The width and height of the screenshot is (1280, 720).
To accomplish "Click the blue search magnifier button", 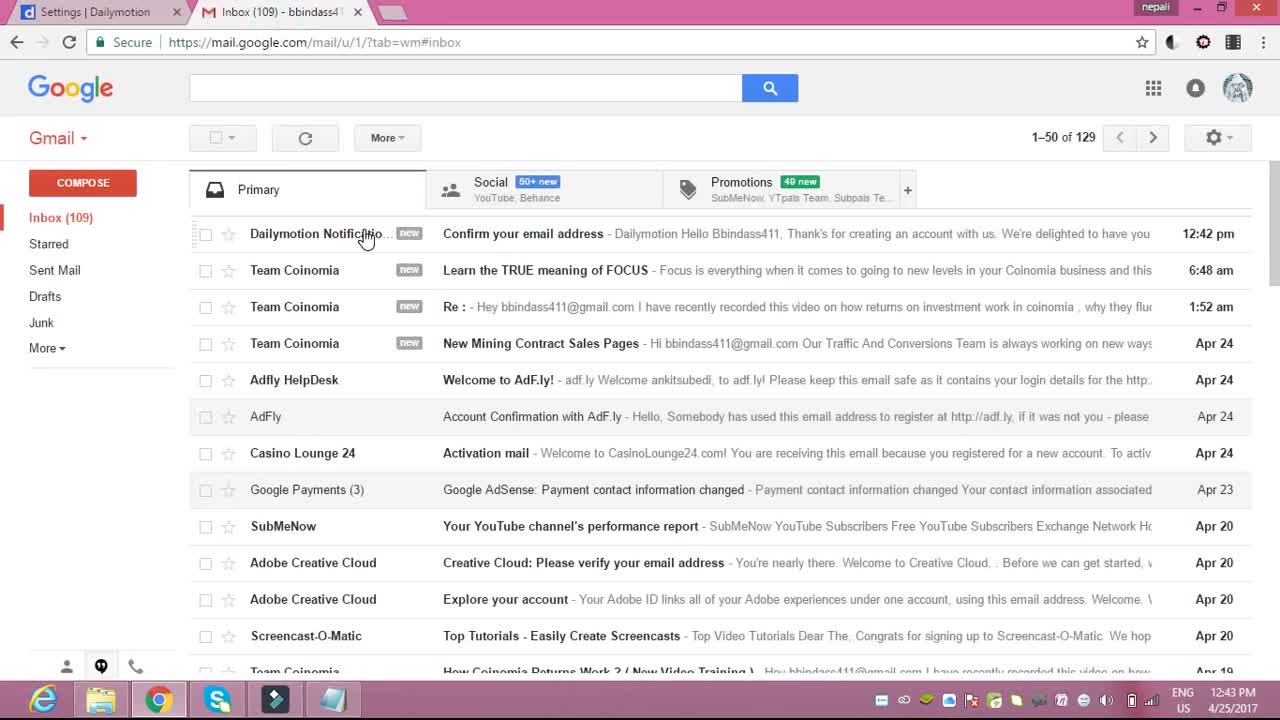I will tap(770, 88).
